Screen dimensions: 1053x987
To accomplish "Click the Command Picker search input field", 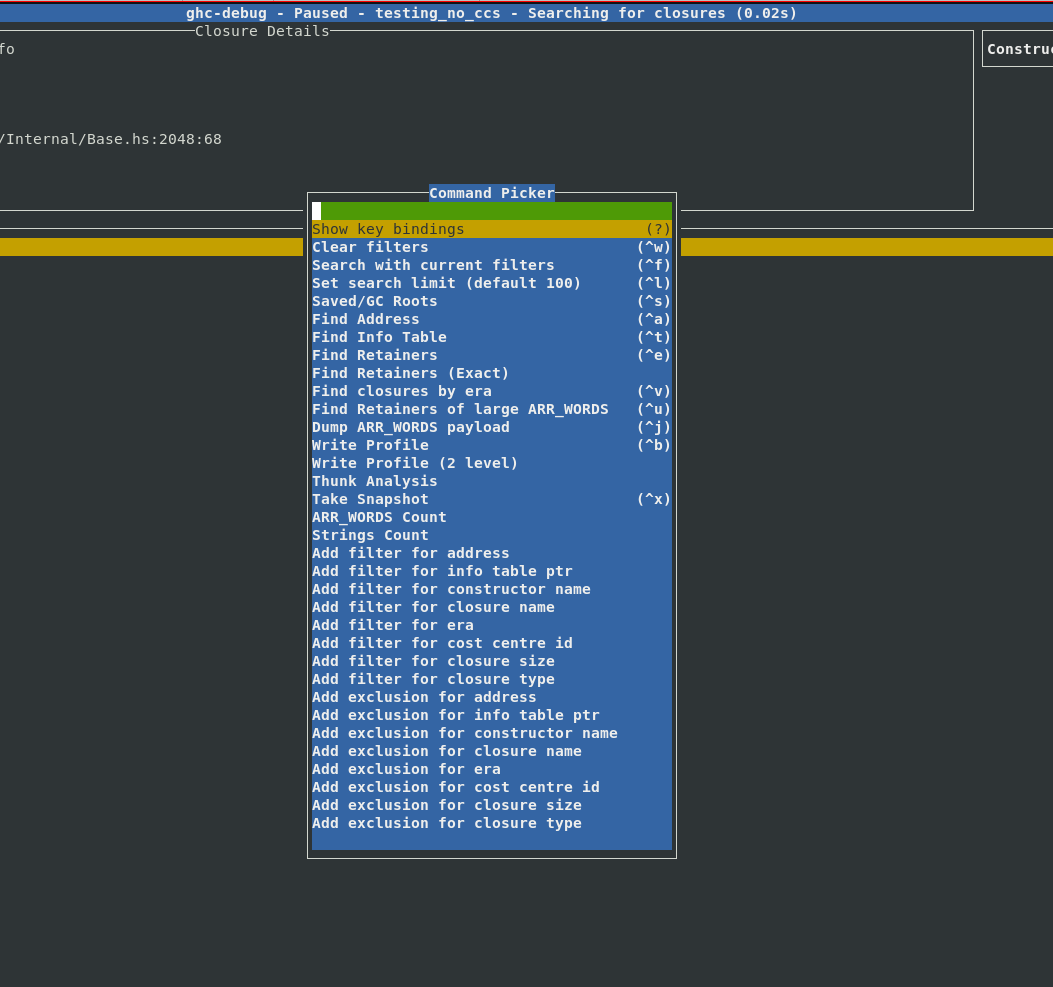I will tap(491, 211).
